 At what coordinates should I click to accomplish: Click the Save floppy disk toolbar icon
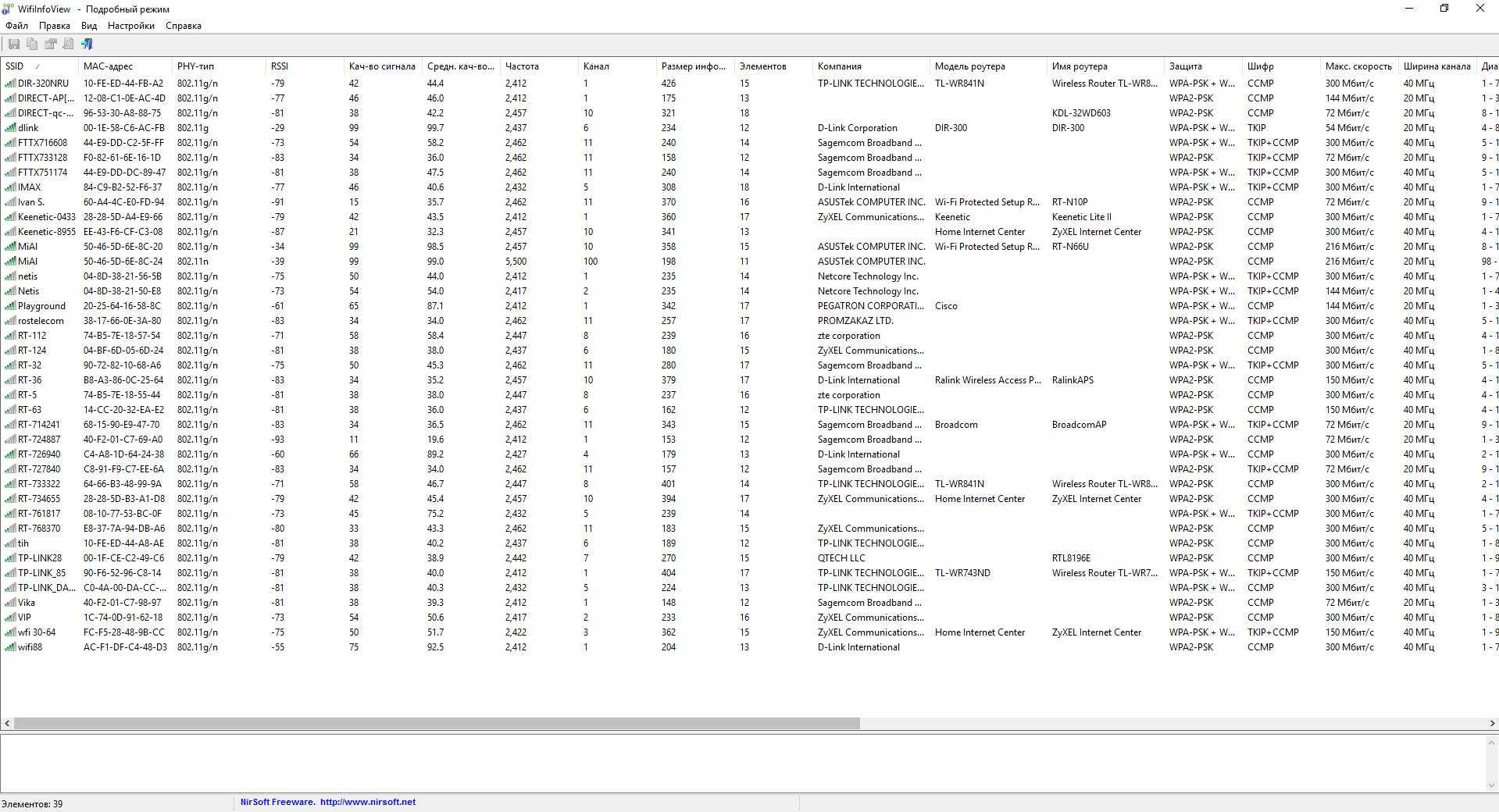14,45
